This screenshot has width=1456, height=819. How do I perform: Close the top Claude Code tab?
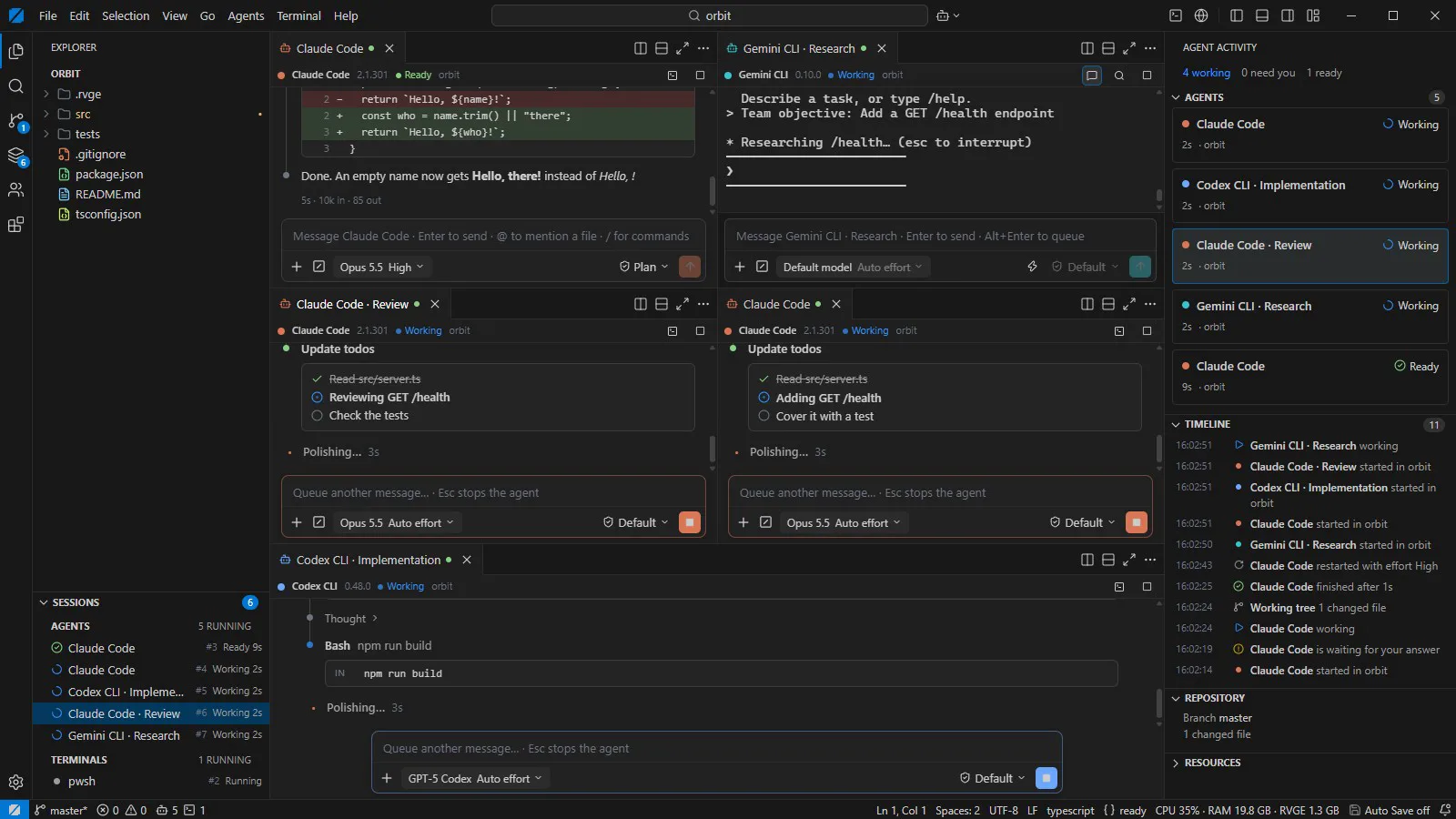(x=389, y=48)
